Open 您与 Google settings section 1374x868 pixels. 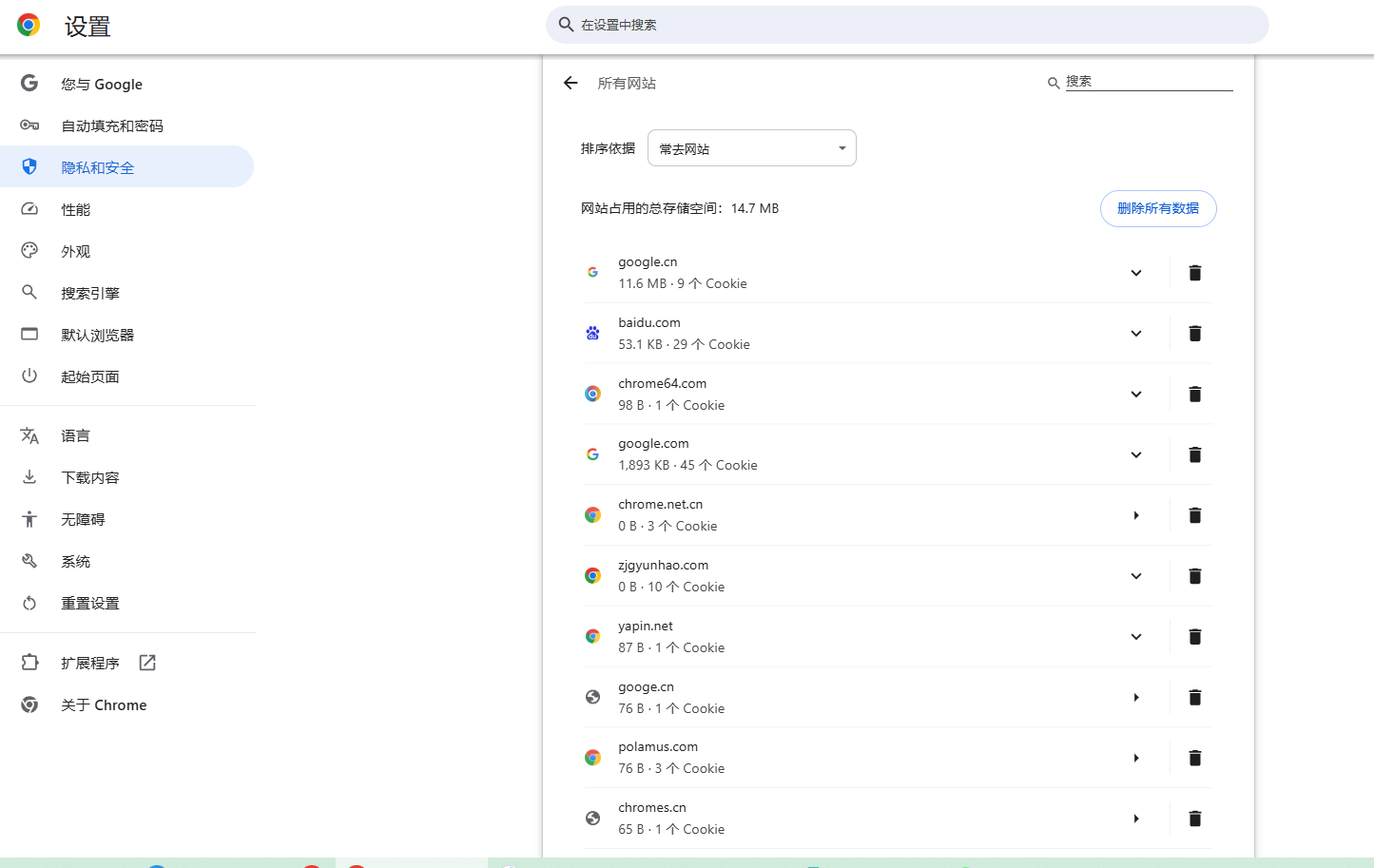(x=126, y=84)
